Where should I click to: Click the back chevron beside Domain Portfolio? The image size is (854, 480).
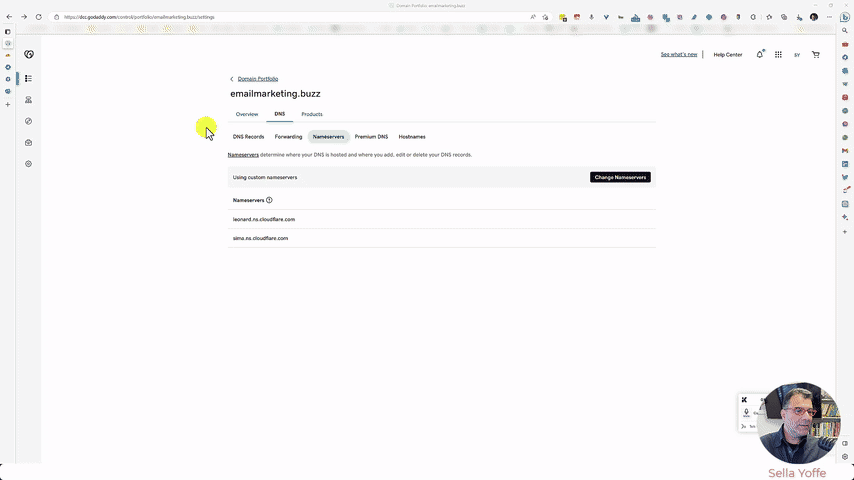(231, 79)
